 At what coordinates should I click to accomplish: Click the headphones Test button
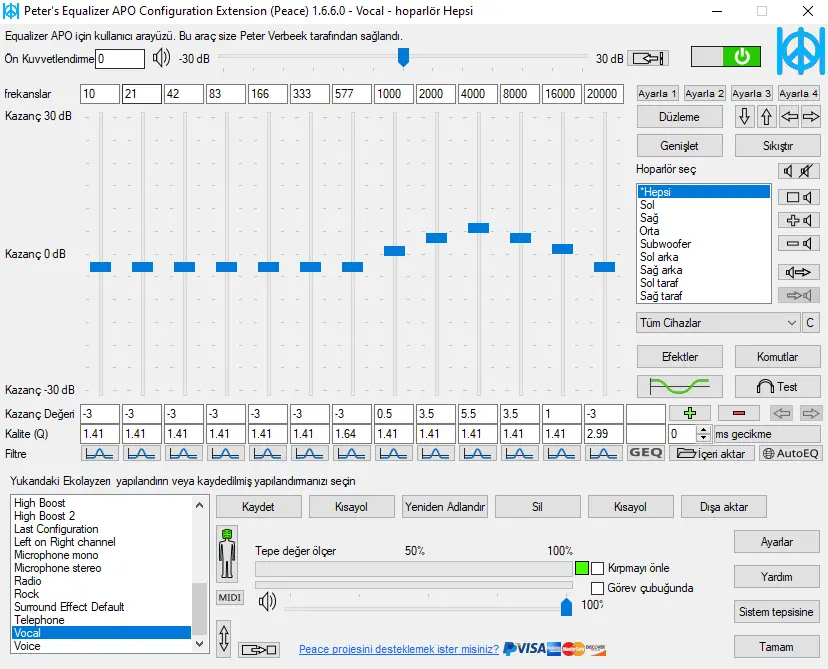click(x=777, y=387)
